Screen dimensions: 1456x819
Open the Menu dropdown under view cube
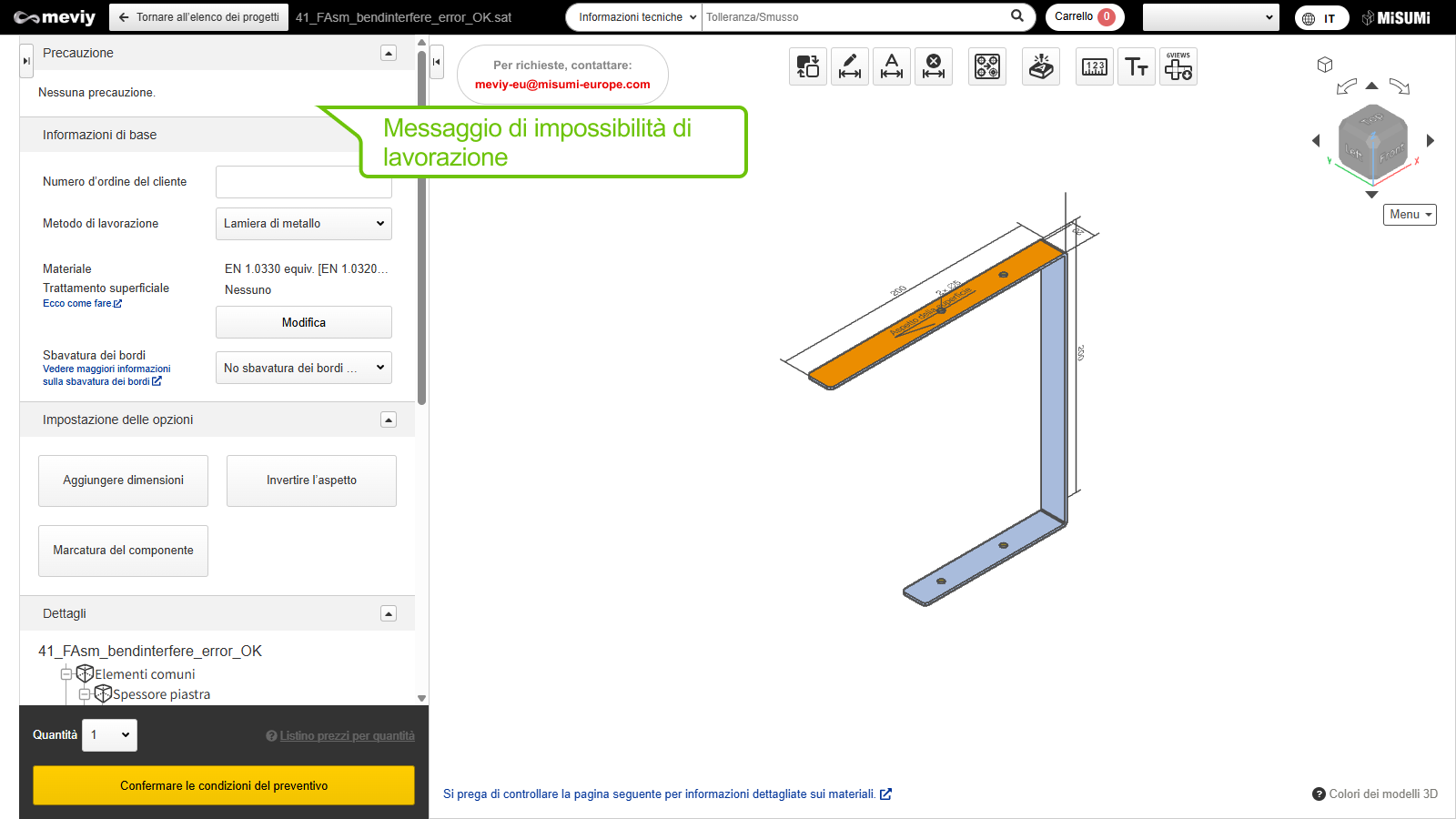[1410, 215]
